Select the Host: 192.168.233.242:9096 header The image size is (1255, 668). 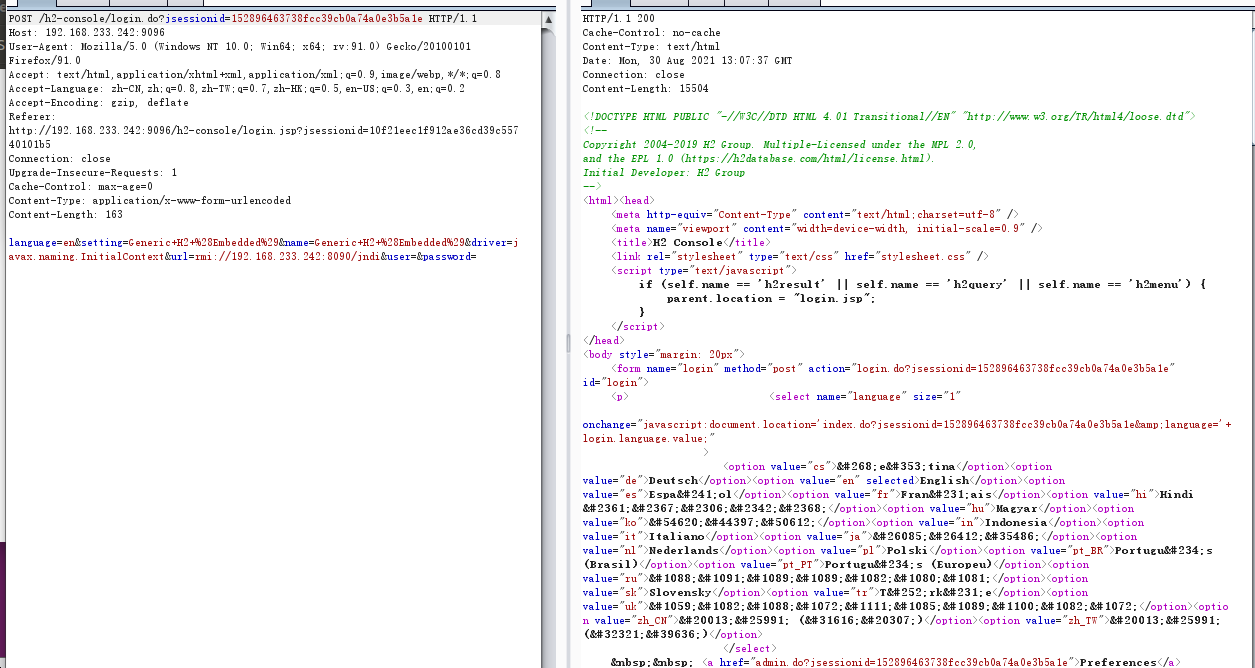click(87, 33)
